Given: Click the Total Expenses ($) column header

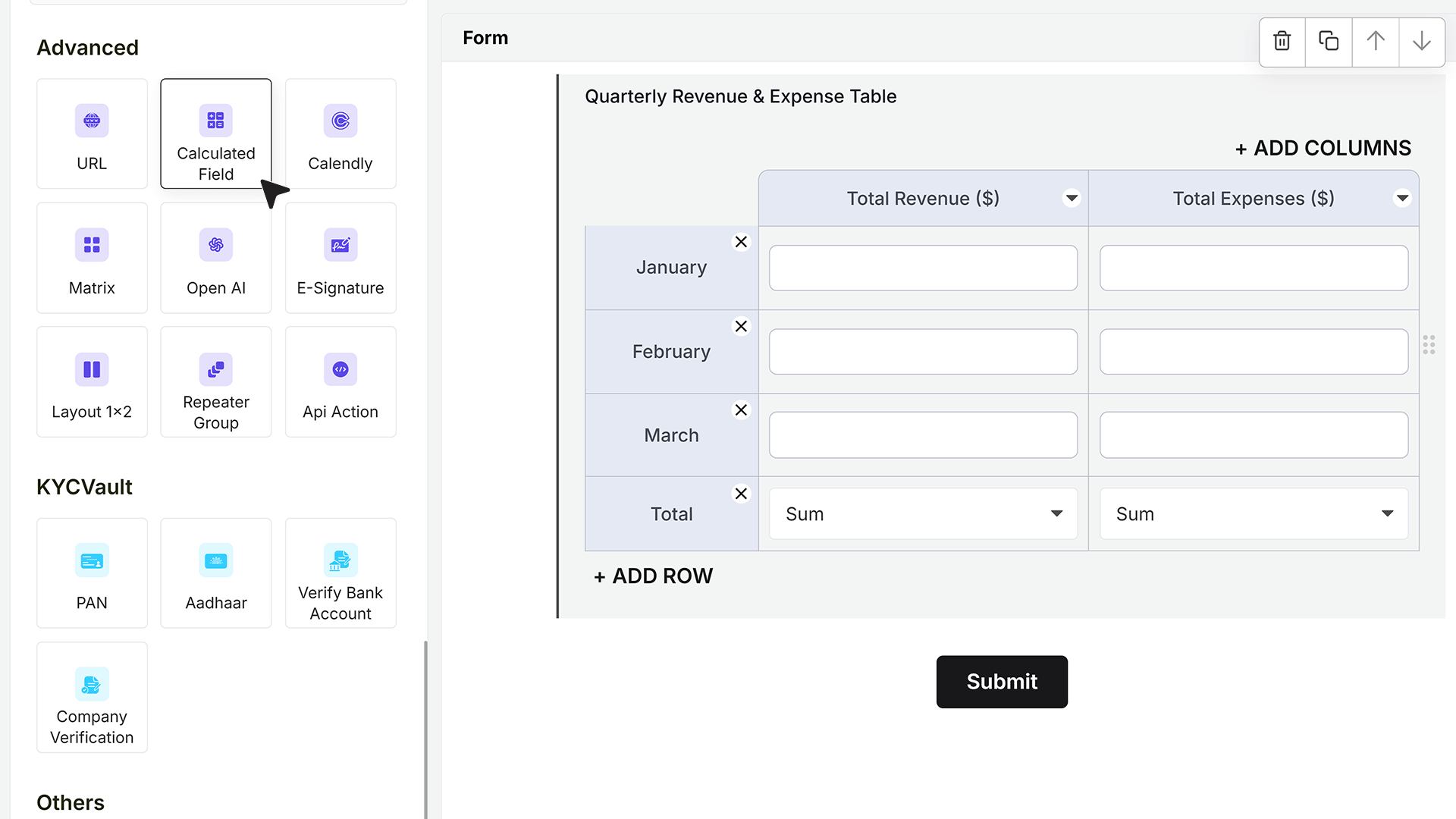Looking at the screenshot, I should pos(1254,199).
